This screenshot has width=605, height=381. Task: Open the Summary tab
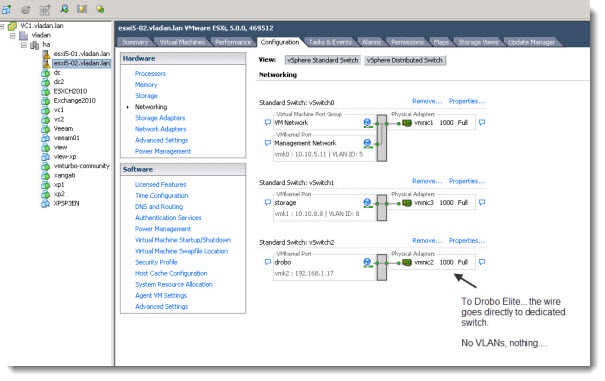tap(135, 42)
